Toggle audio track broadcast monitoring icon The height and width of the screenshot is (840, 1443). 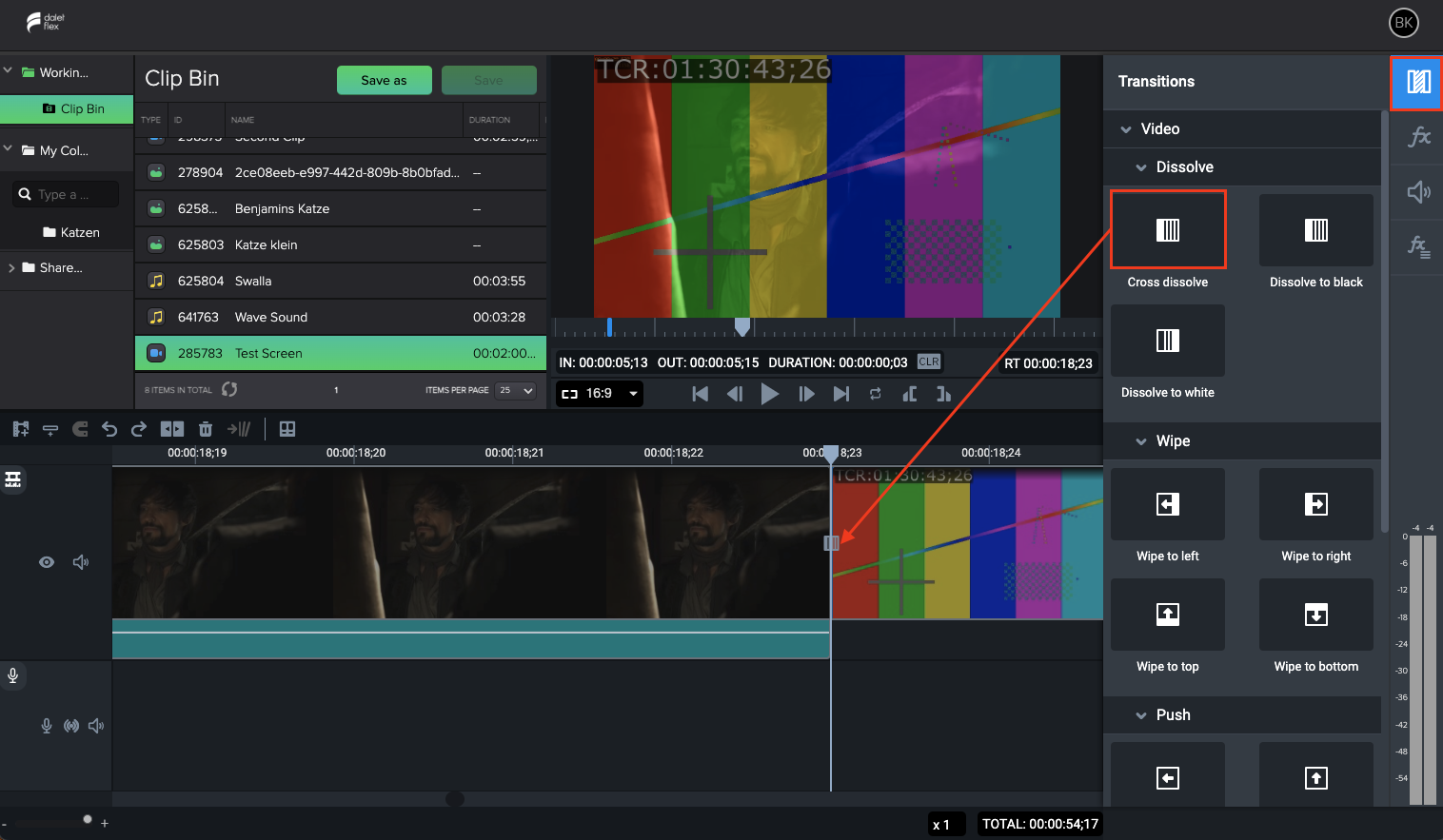[x=71, y=726]
